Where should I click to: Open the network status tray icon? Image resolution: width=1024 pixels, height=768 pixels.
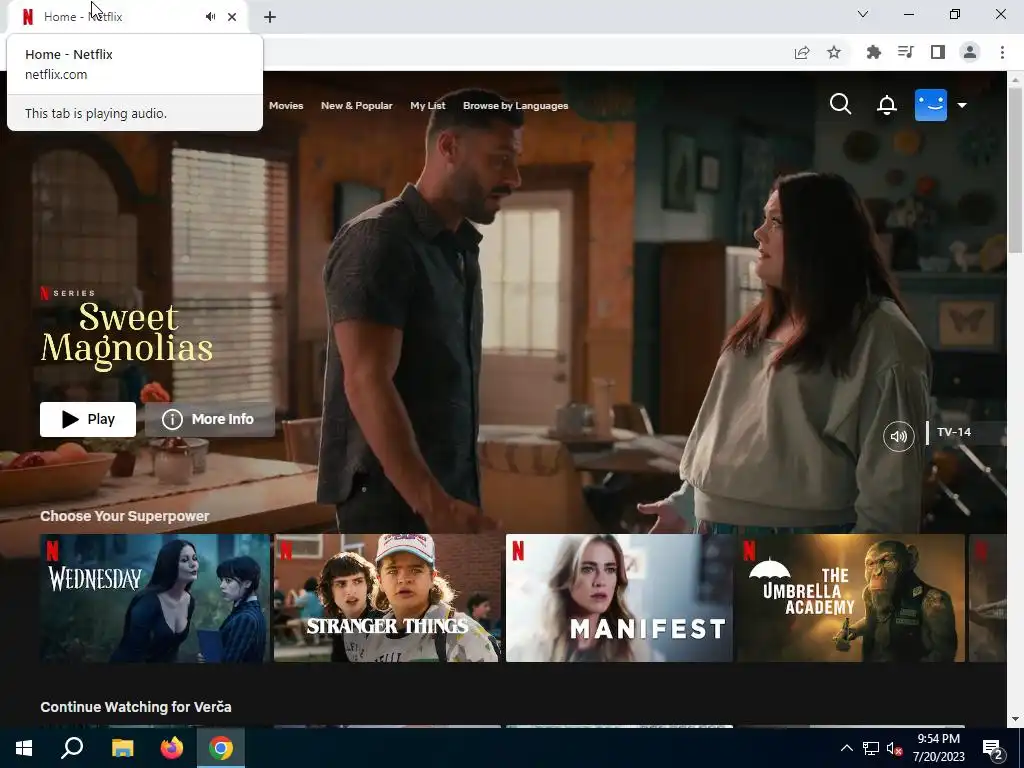pos(871,748)
